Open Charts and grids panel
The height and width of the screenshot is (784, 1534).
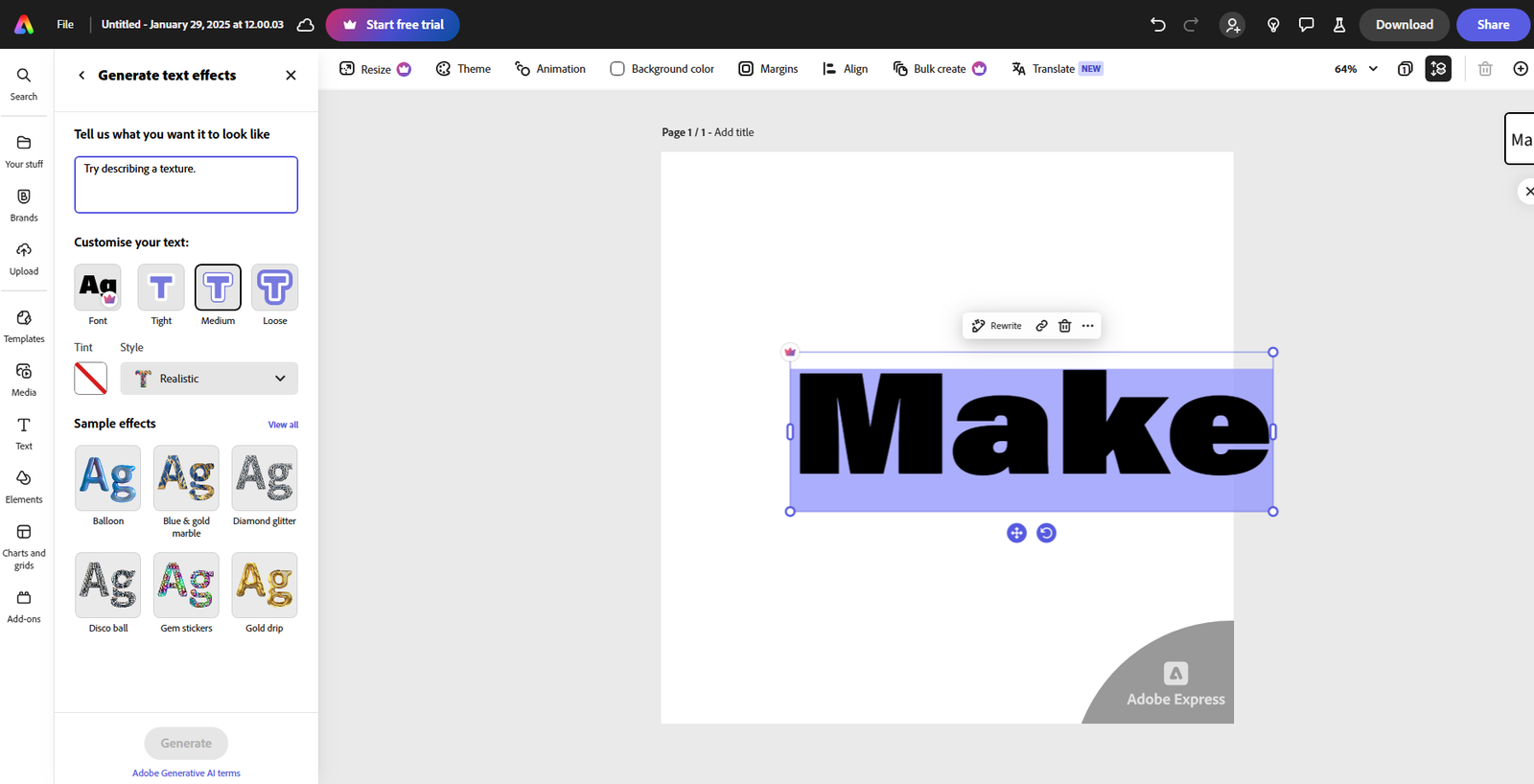(24, 546)
